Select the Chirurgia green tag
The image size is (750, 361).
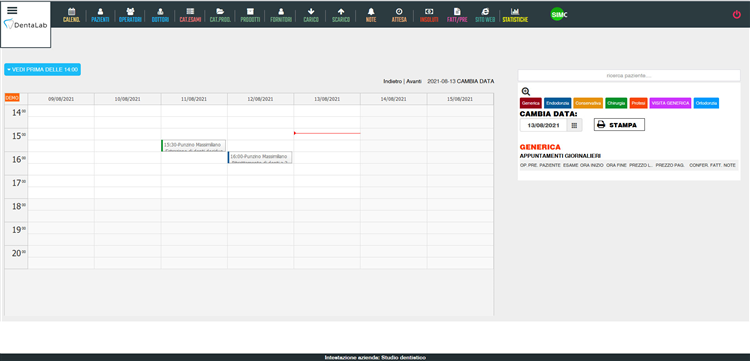point(616,103)
